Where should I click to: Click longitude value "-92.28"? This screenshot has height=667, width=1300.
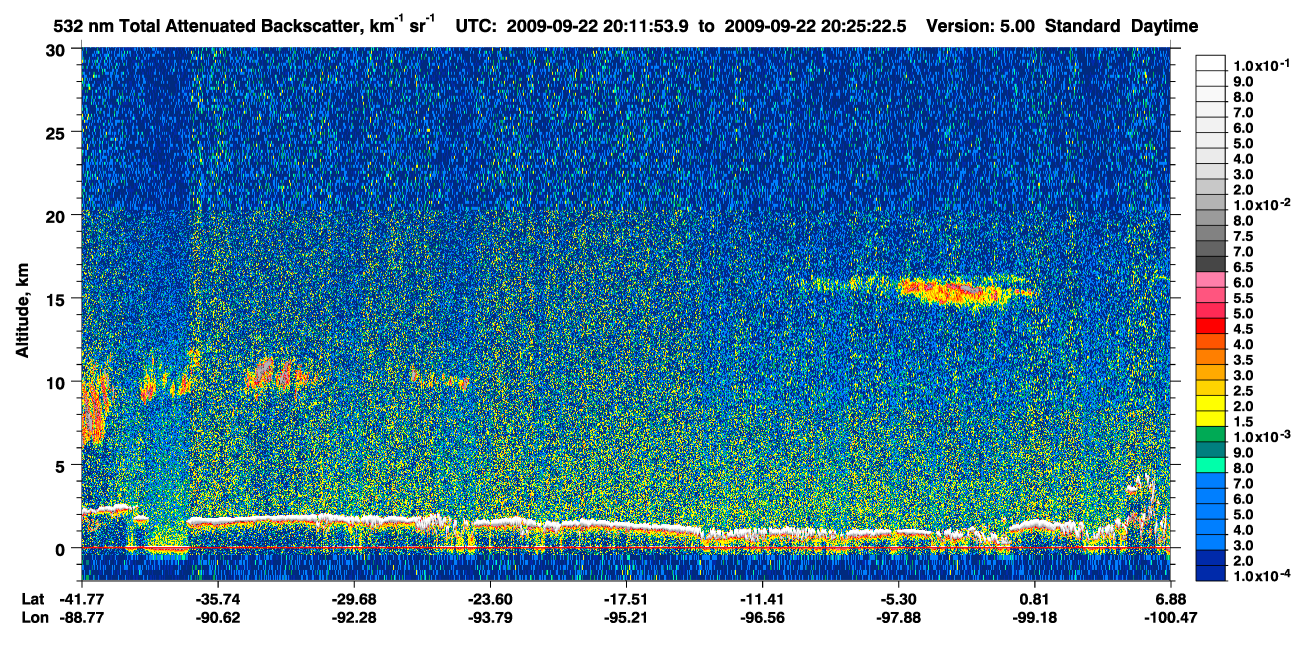(352, 617)
